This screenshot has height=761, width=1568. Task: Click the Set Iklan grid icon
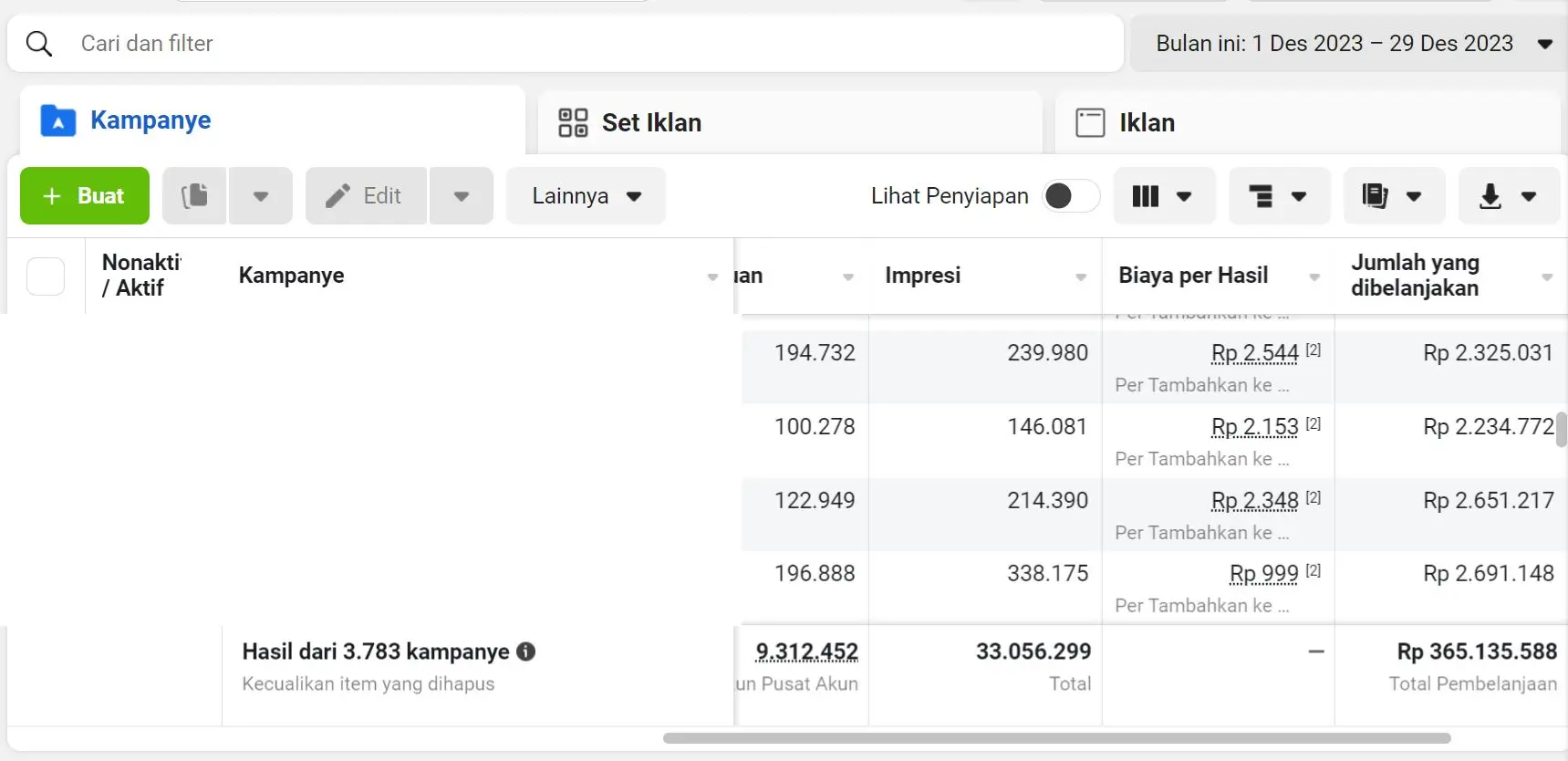pyautogui.click(x=573, y=122)
